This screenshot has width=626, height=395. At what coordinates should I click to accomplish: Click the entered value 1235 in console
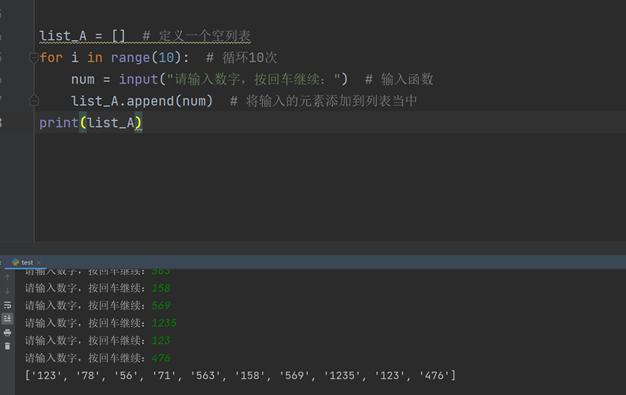[x=164, y=323]
